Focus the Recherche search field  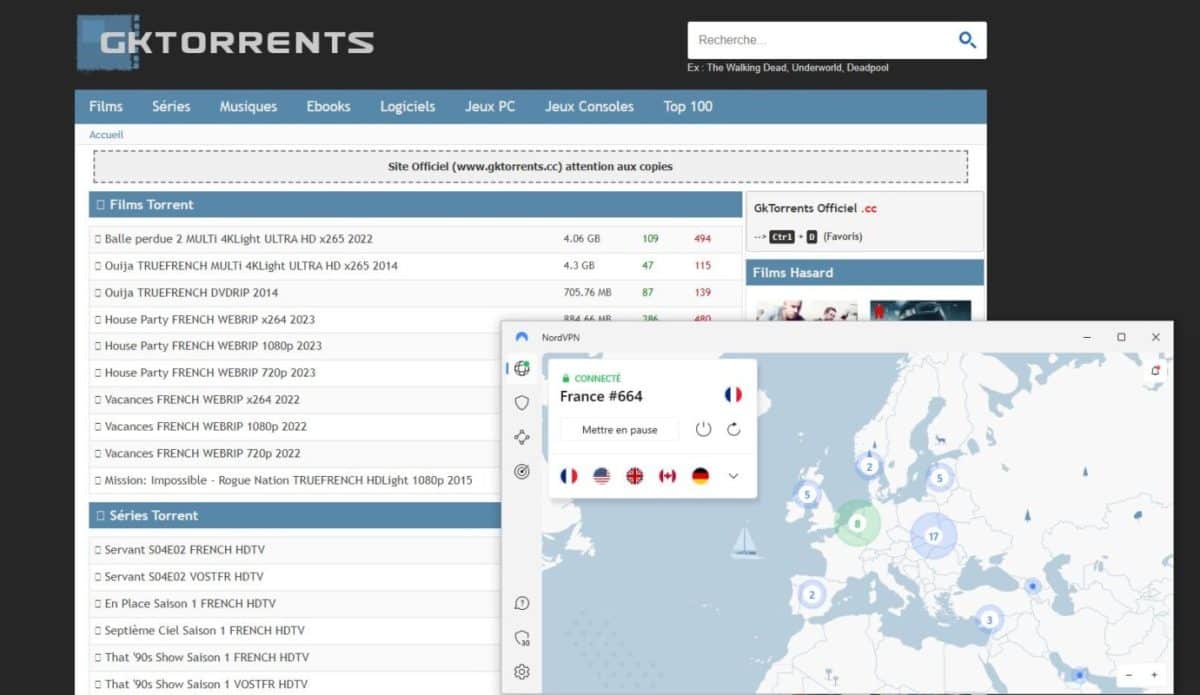tap(822, 40)
